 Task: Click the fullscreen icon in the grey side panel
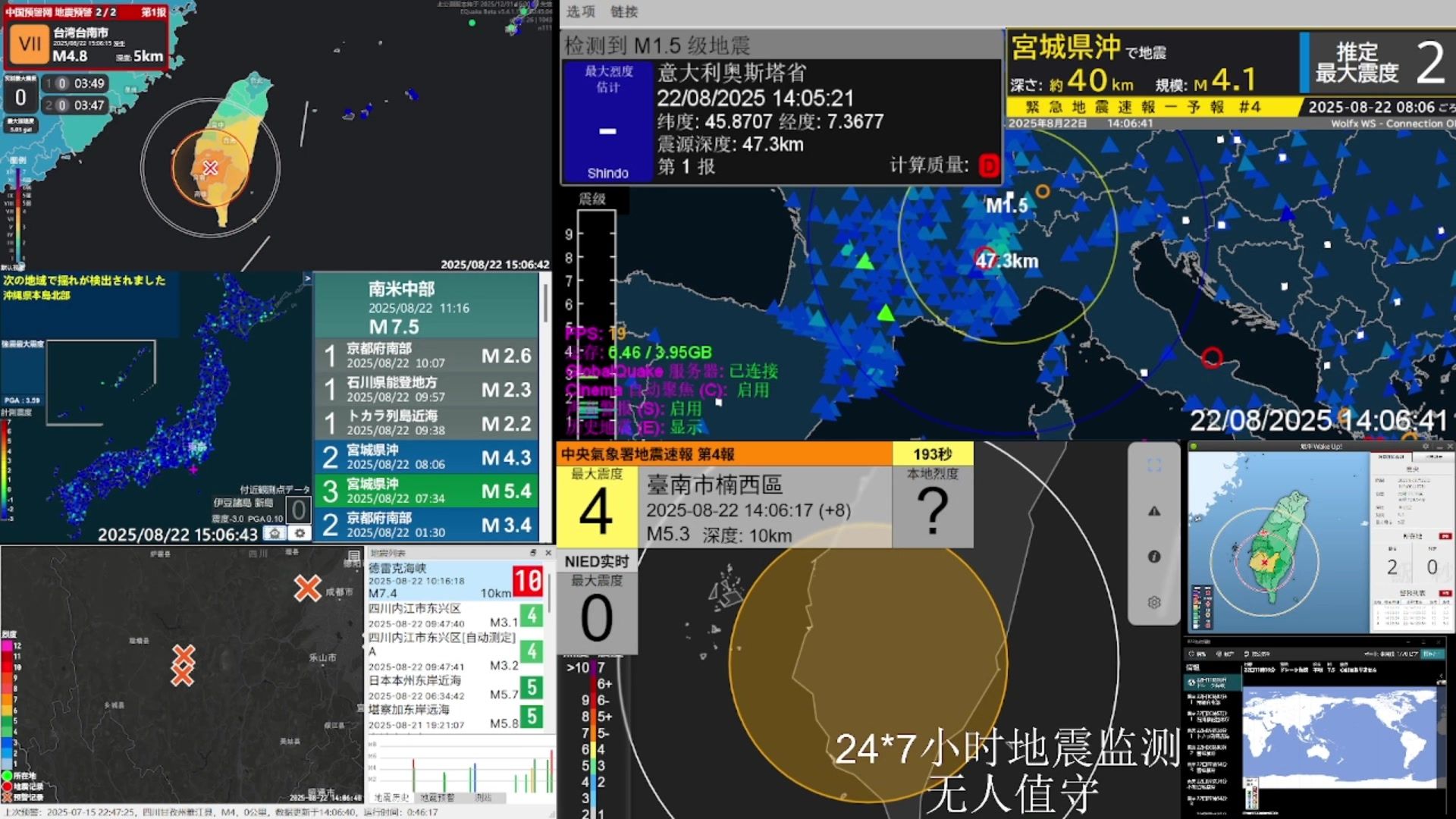1154,465
